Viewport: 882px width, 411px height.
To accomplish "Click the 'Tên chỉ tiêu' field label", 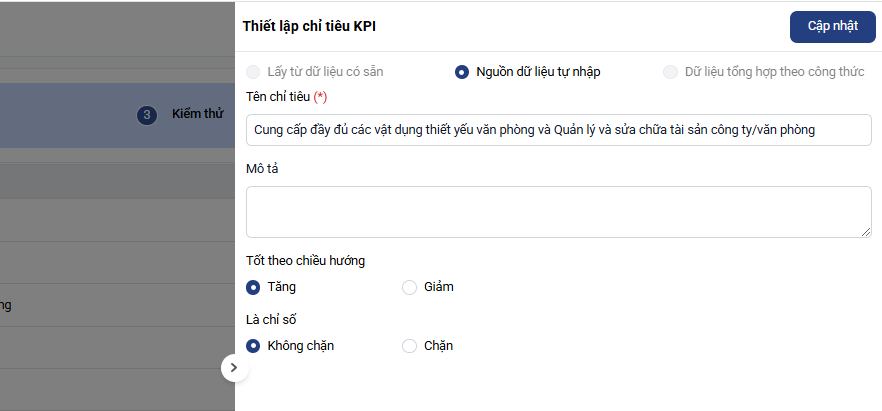I will pyautogui.click(x=278, y=97).
